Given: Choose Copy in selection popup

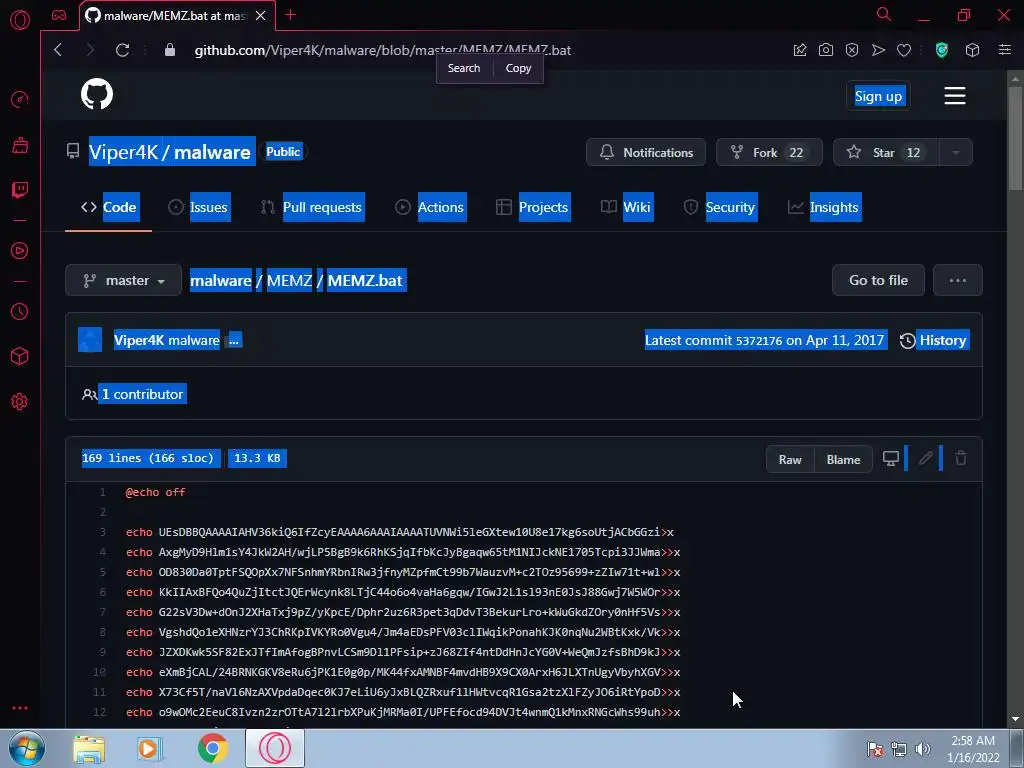Looking at the screenshot, I should 519,68.
